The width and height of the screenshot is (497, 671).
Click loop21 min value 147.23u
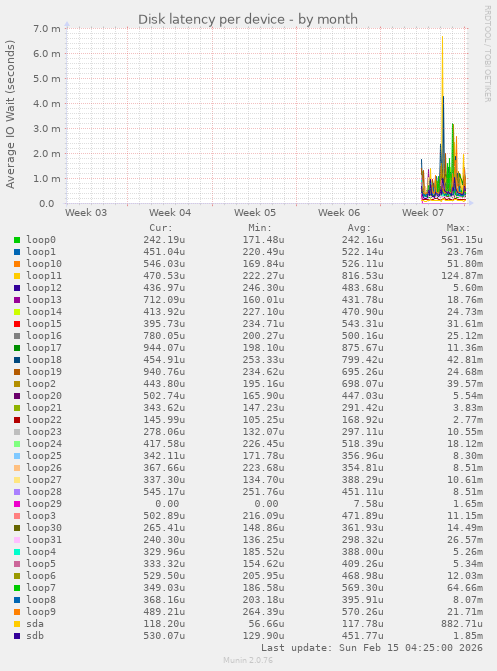pos(263,407)
